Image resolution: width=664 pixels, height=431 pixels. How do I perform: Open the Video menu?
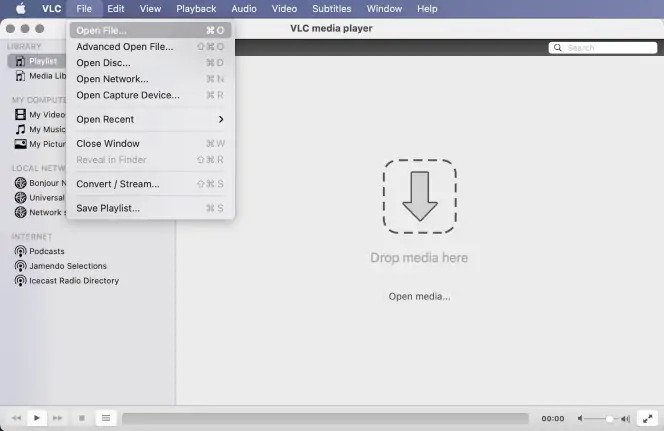click(284, 8)
